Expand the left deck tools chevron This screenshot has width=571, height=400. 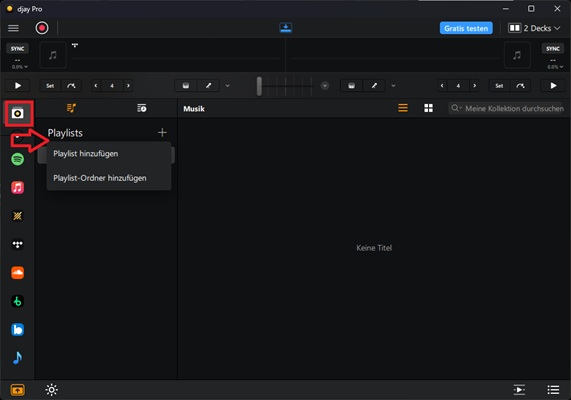(x=228, y=86)
